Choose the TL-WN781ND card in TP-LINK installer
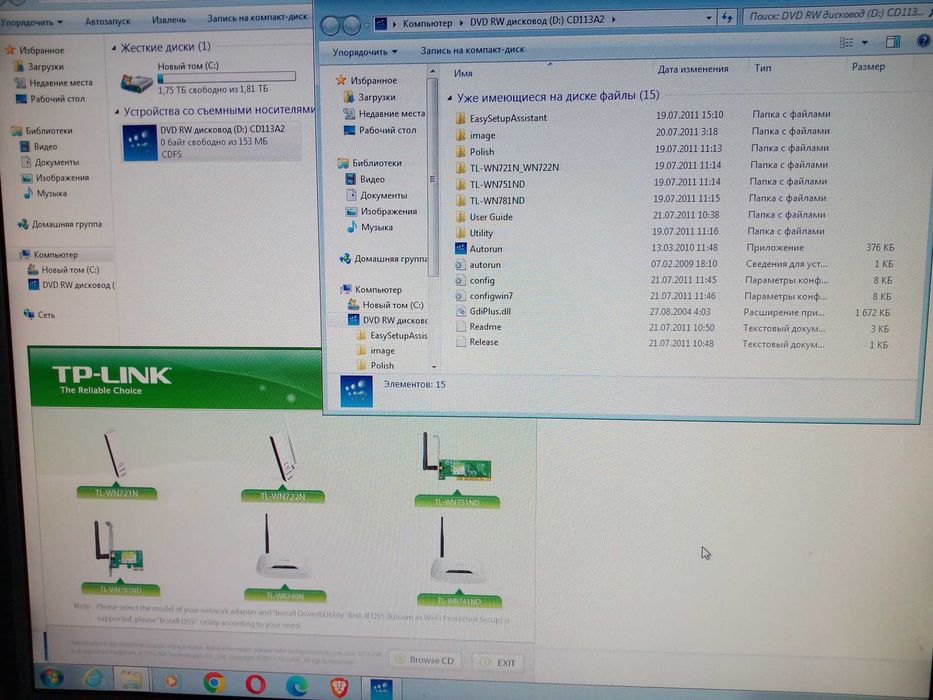The height and width of the screenshot is (700, 933). [x=120, y=558]
